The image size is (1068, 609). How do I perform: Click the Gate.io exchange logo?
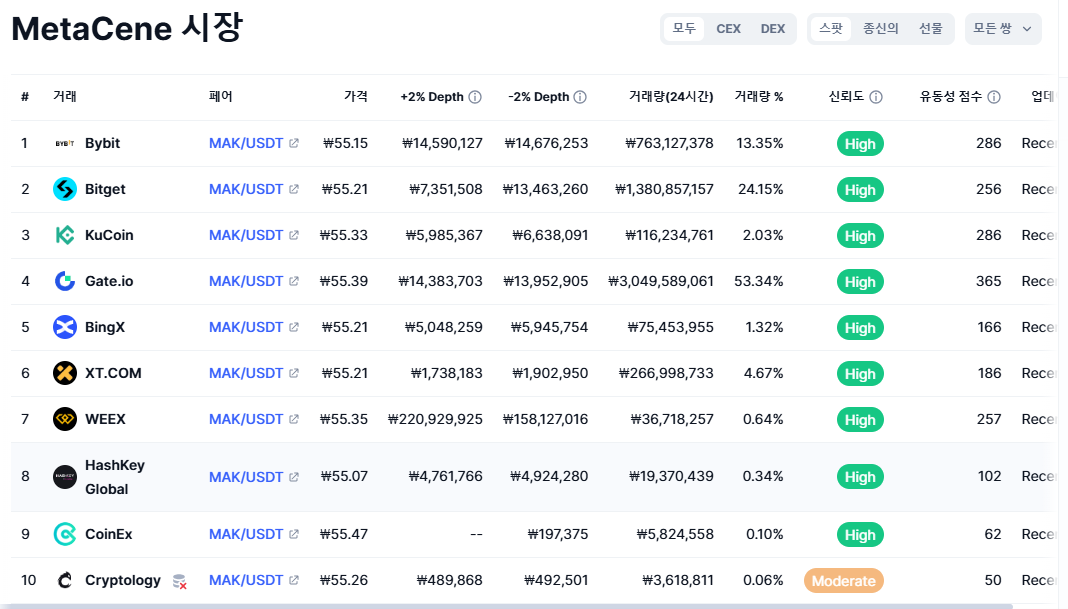pyautogui.click(x=65, y=281)
